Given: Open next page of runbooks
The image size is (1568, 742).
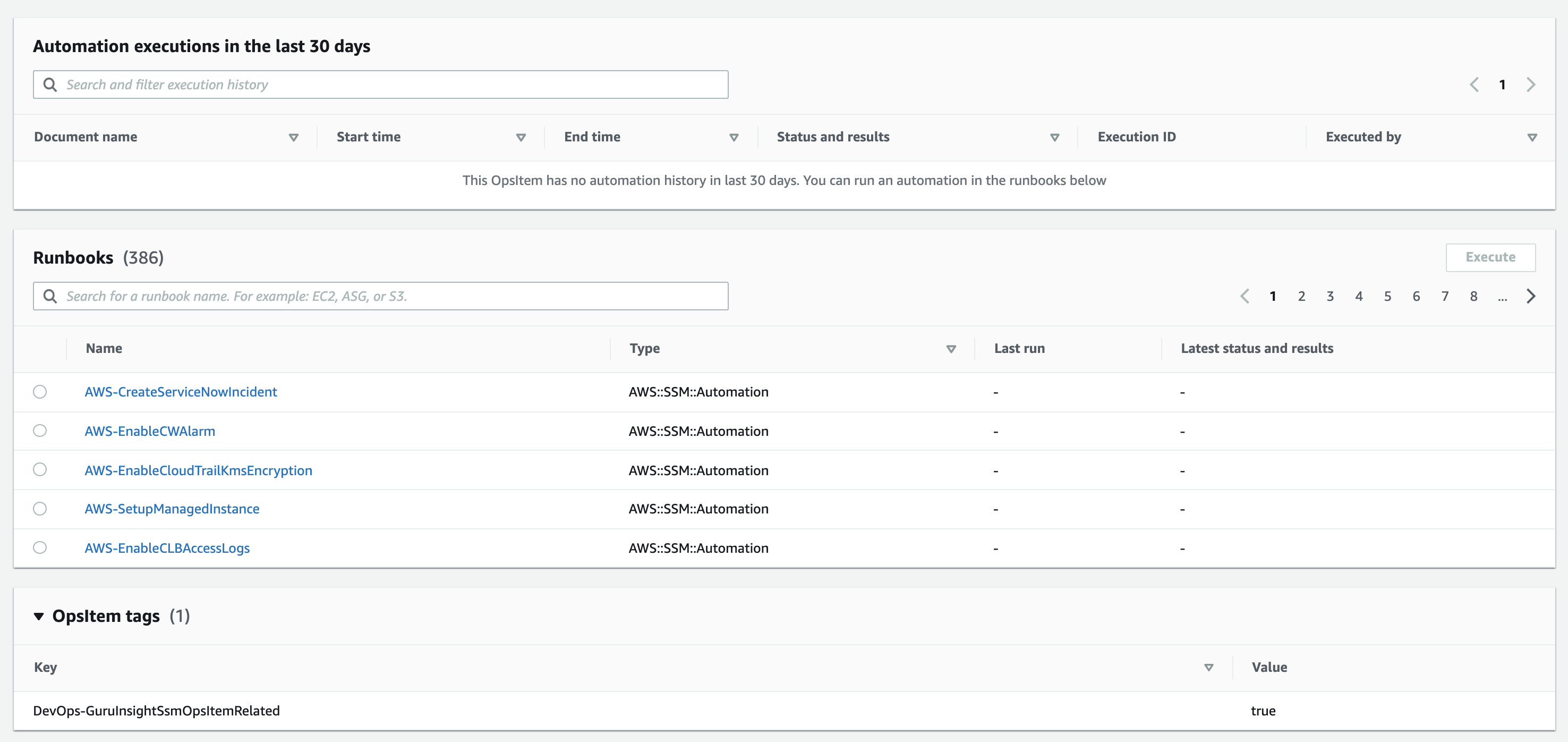Looking at the screenshot, I should [1532, 296].
